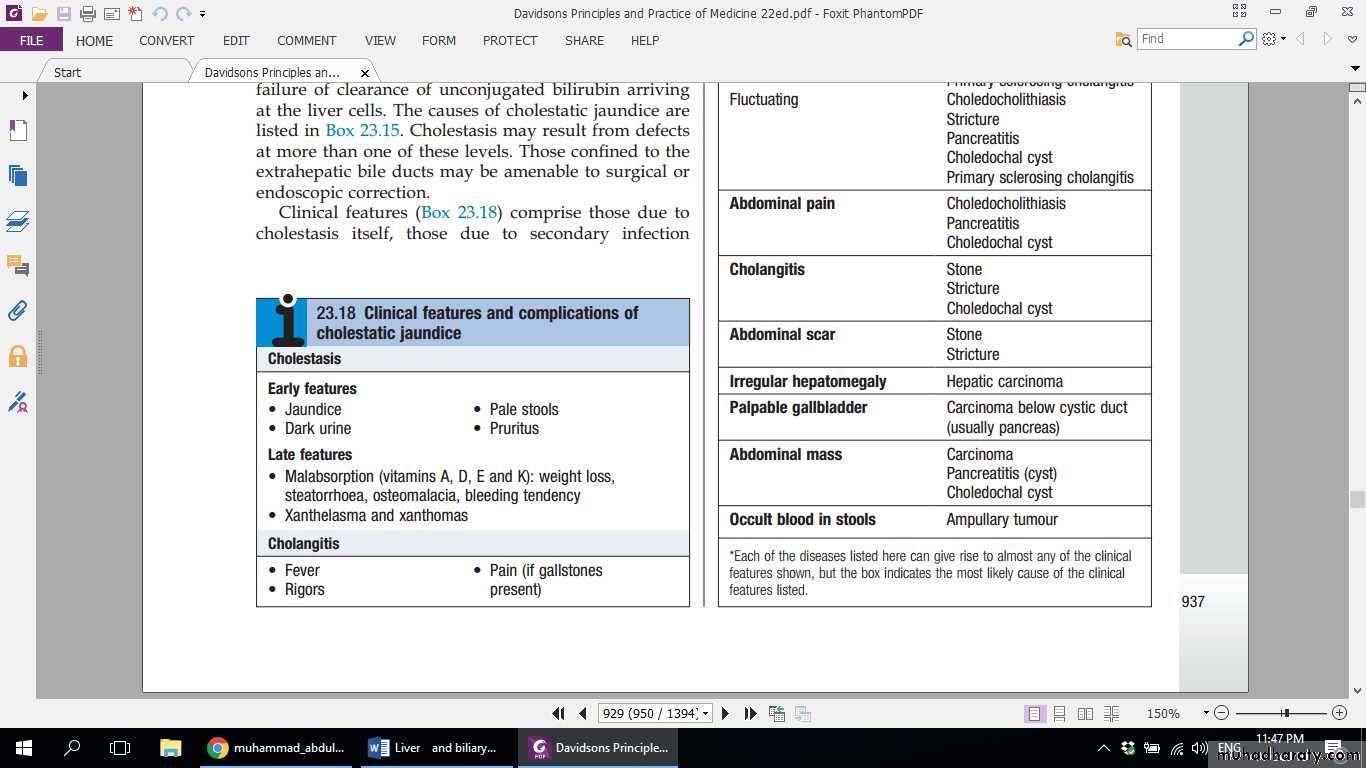Open the COMMENT ribbon tab
This screenshot has height=768, width=1366.
(x=306, y=41)
